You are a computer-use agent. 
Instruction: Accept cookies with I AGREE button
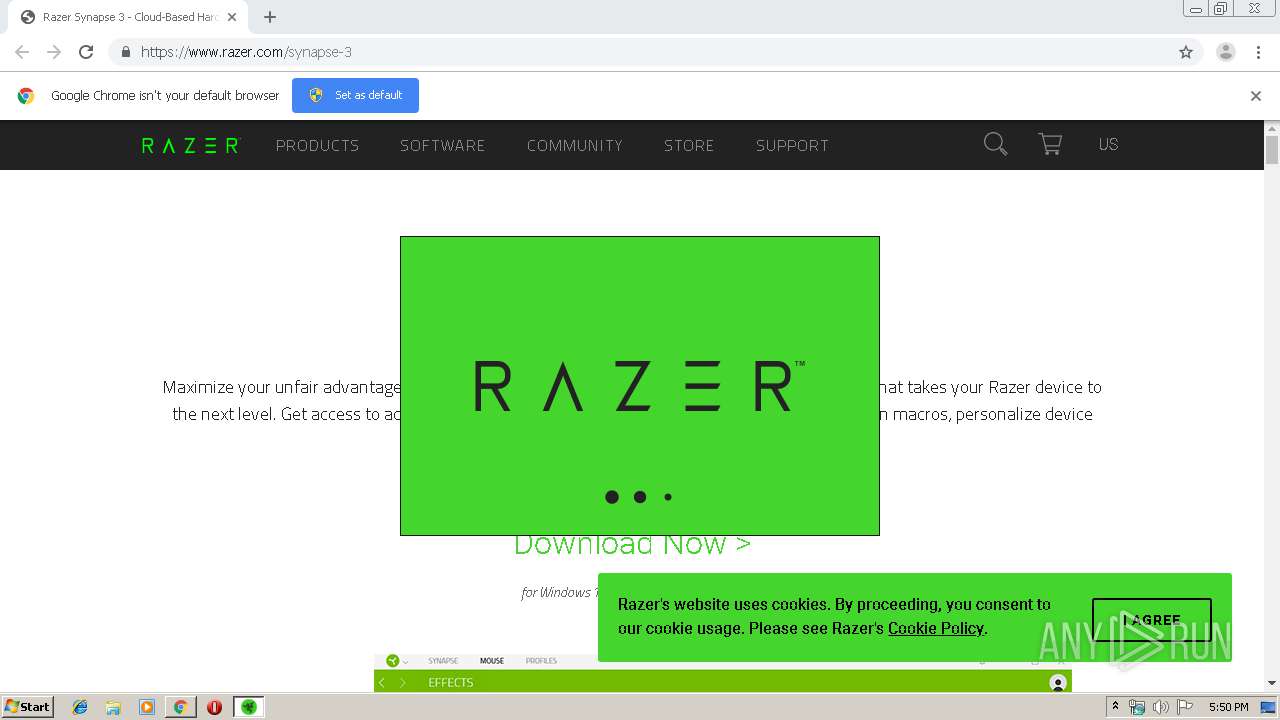[1152, 620]
